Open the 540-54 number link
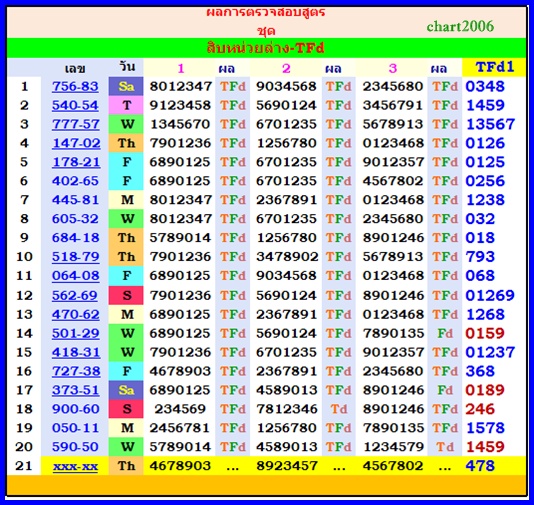Image resolution: width=534 pixels, height=505 pixels. click(x=75, y=105)
